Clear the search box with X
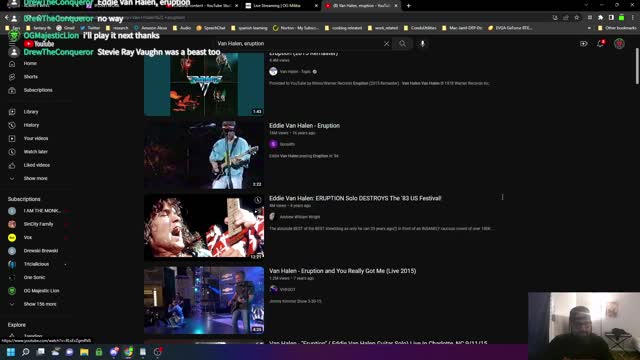Screen dimensions: 640x360 (386, 44)
